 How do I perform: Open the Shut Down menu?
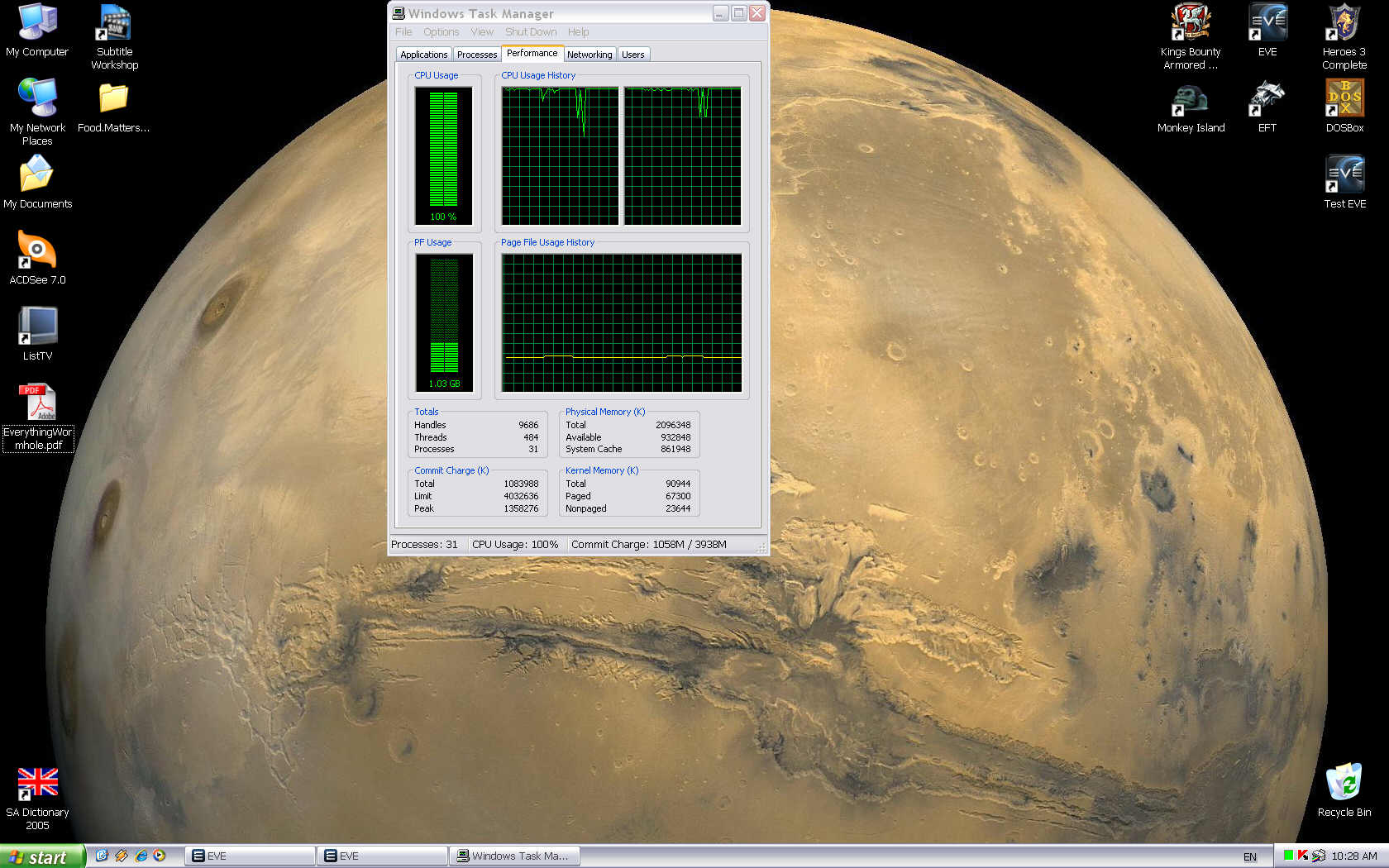pyautogui.click(x=531, y=32)
